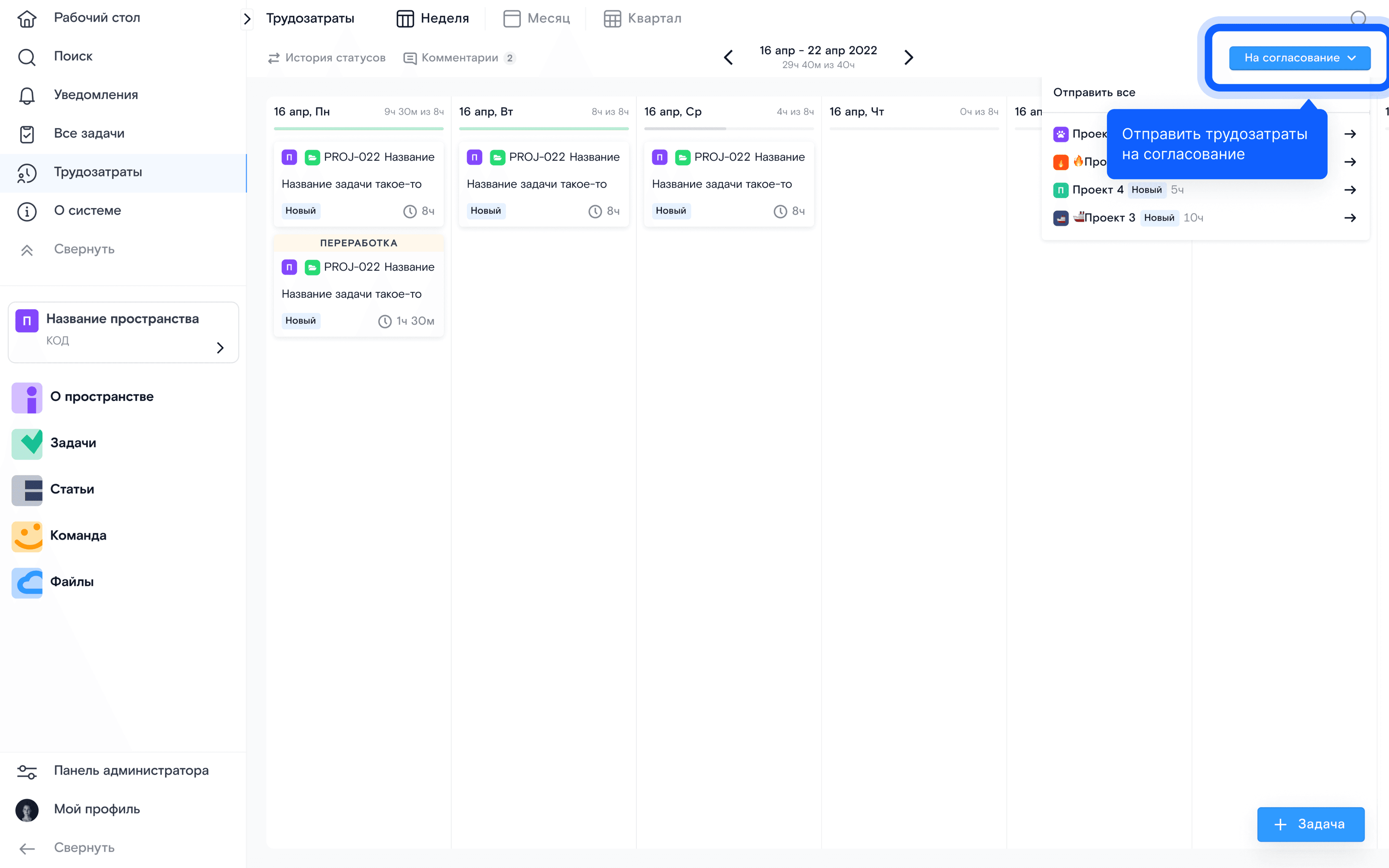Click arrow next to Проект 4
The width and height of the screenshot is (1389, 868).
(x=1350, y=190)
